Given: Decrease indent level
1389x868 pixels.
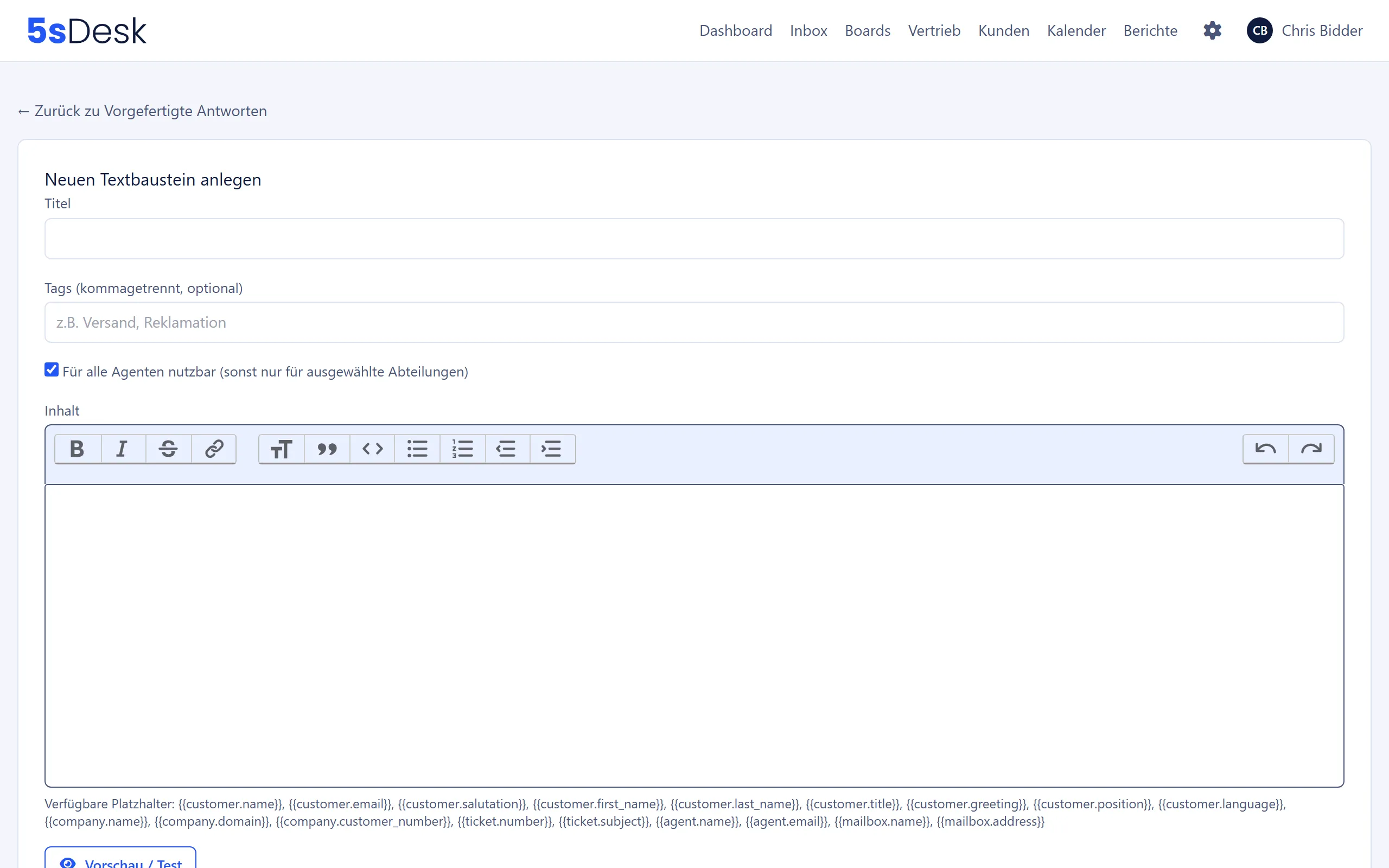Looking at the screenshot, I should click(x=507, y=449).
